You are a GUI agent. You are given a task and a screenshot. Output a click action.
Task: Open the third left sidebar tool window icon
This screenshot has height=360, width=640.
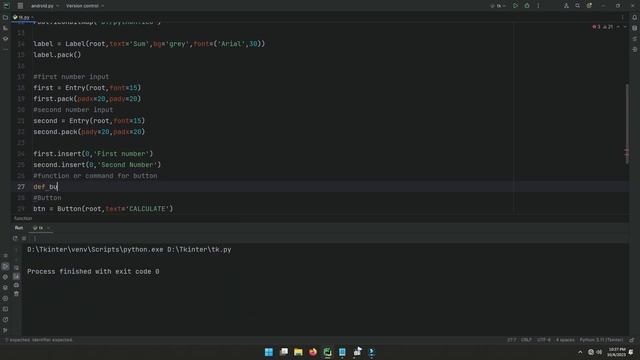[x=5, y=39]
